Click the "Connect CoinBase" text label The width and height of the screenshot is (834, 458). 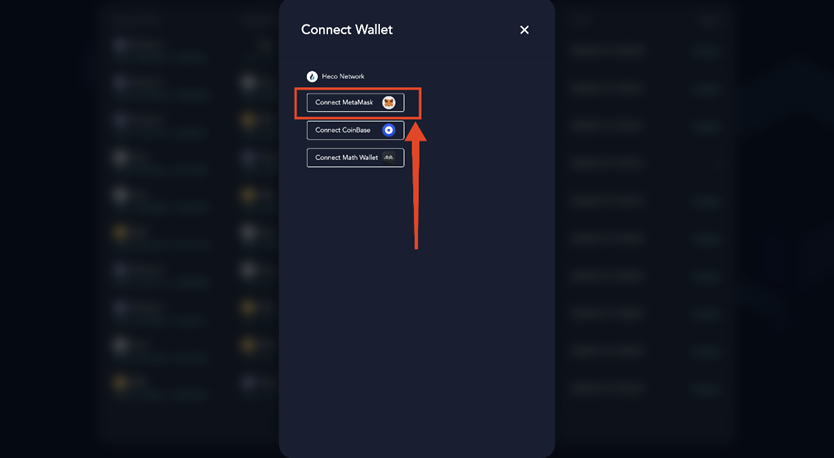(x=343, y=130)
